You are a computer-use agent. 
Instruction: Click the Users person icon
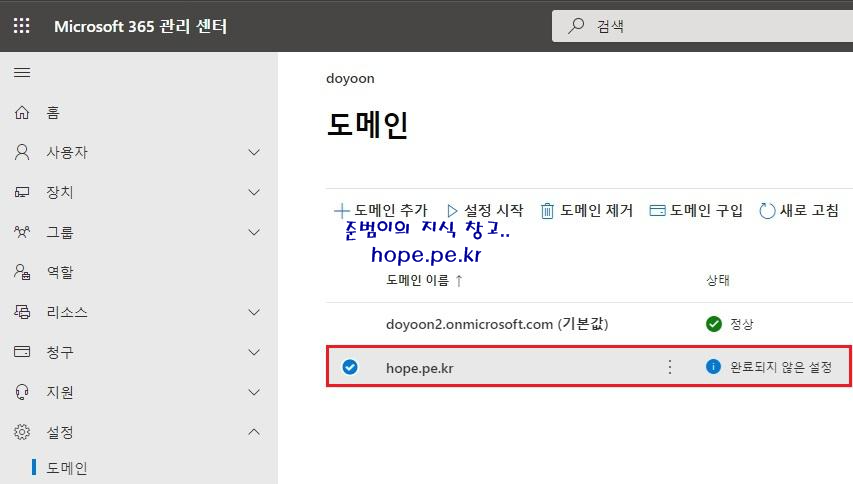coord(22,152)
